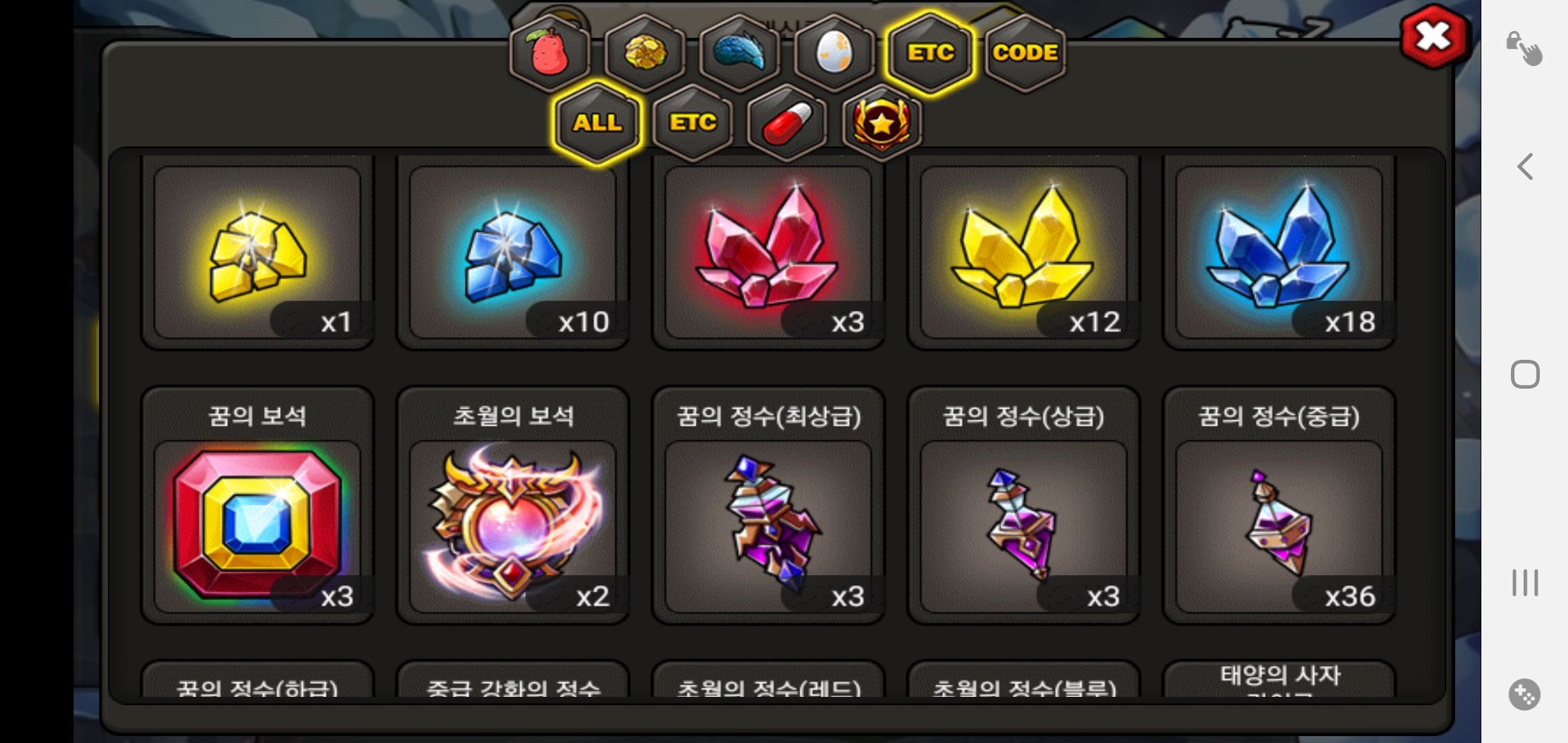Select the gold nugget category tab
Screen dimensions: 1568x743
pos(644,53)
